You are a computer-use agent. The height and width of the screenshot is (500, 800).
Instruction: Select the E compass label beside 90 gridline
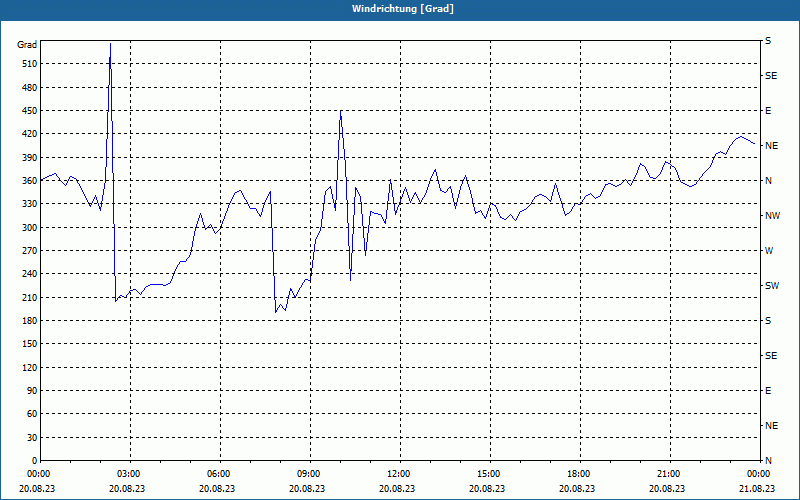pyautogui.click(x=768, y=391)
